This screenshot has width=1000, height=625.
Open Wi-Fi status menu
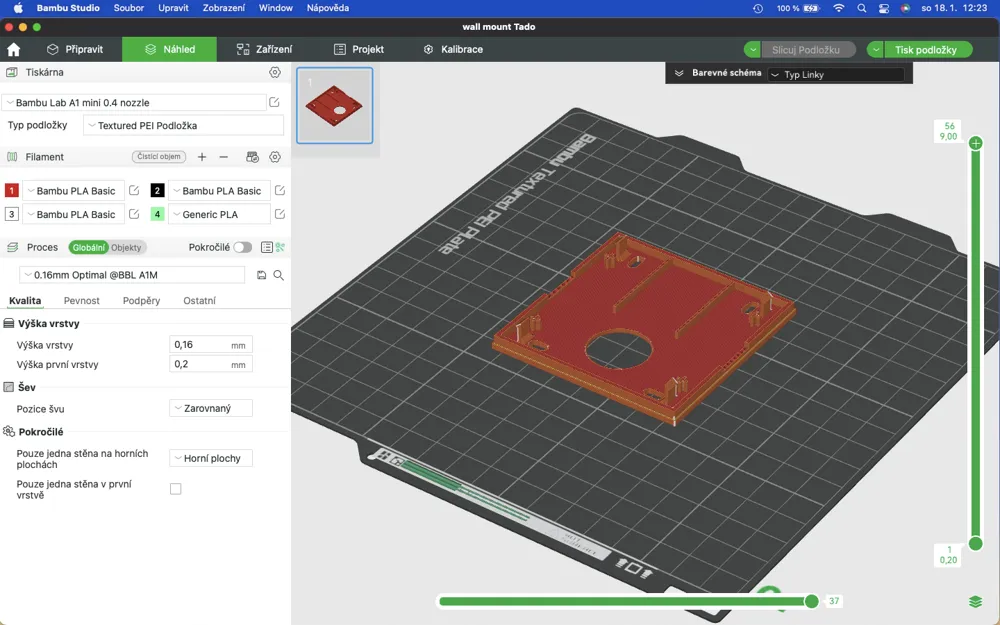(839, 8)
